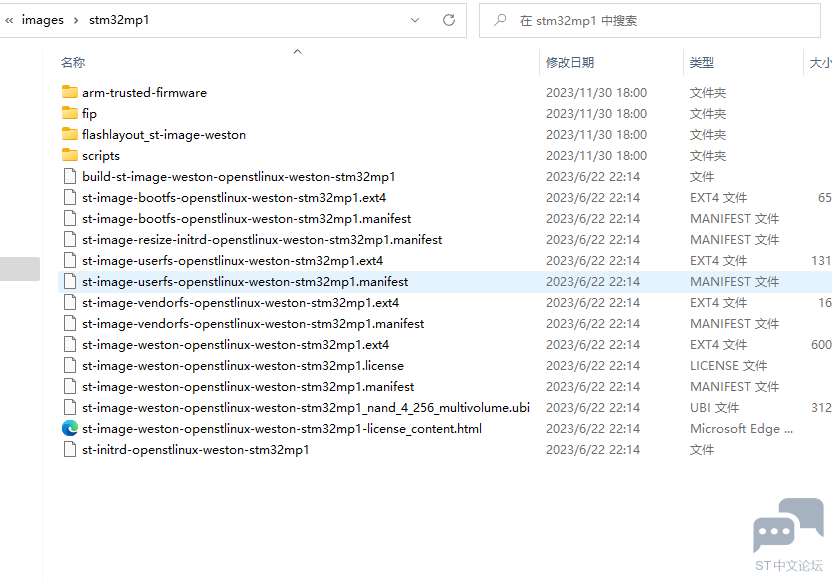Click the search magnifier icon

pyautogui.click(x=500, y=20)
